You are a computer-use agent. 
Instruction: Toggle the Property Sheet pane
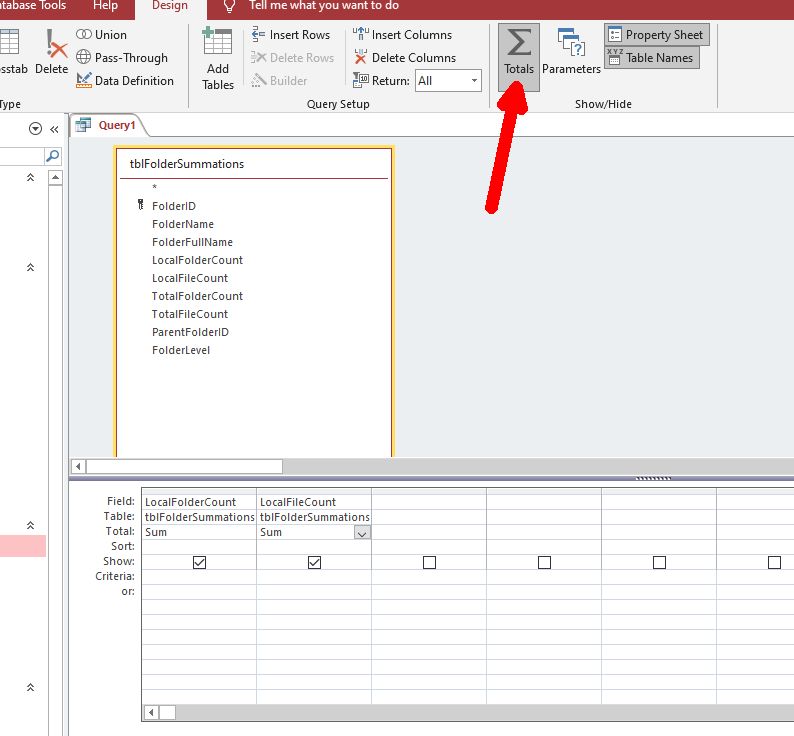pyautogui.click(x=656, y=34)
